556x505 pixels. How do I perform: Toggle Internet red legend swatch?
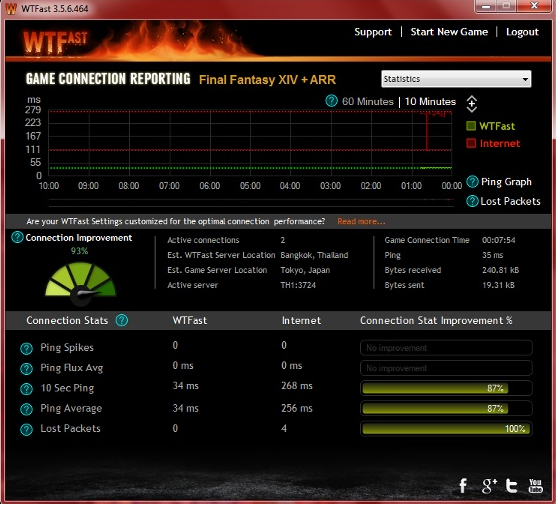(x=471, y=143)
